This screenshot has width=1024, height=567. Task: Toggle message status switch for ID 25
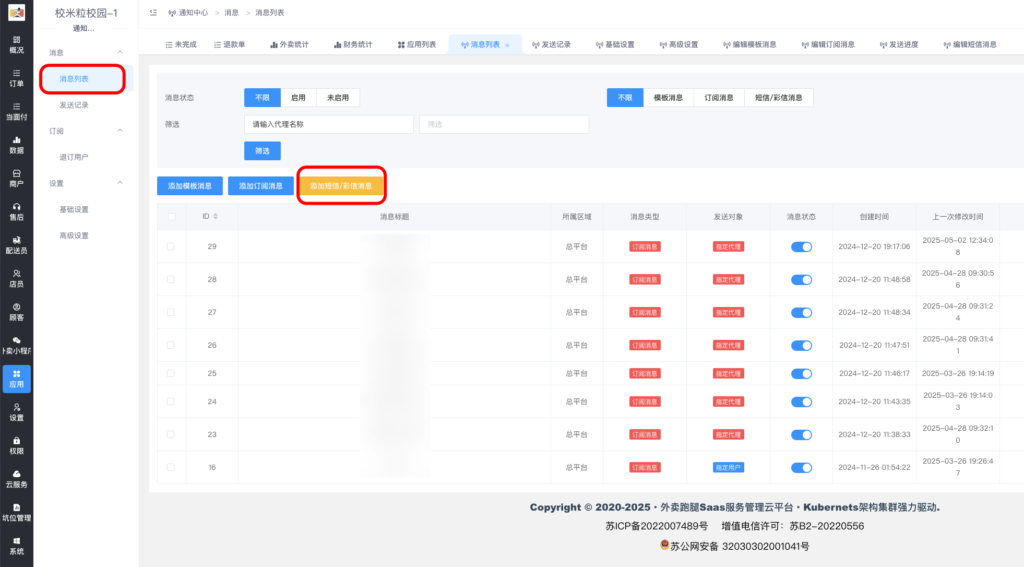click(801, 374)
